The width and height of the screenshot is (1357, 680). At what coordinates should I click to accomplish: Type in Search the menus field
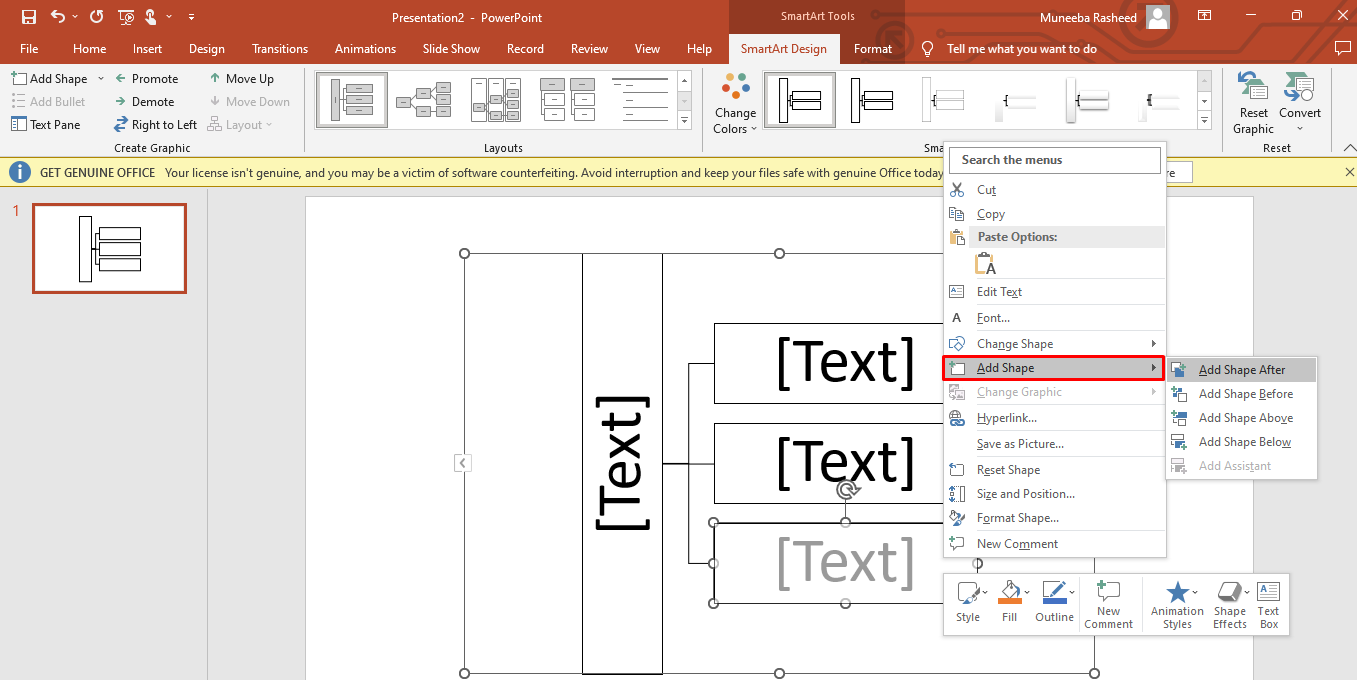1056,160
